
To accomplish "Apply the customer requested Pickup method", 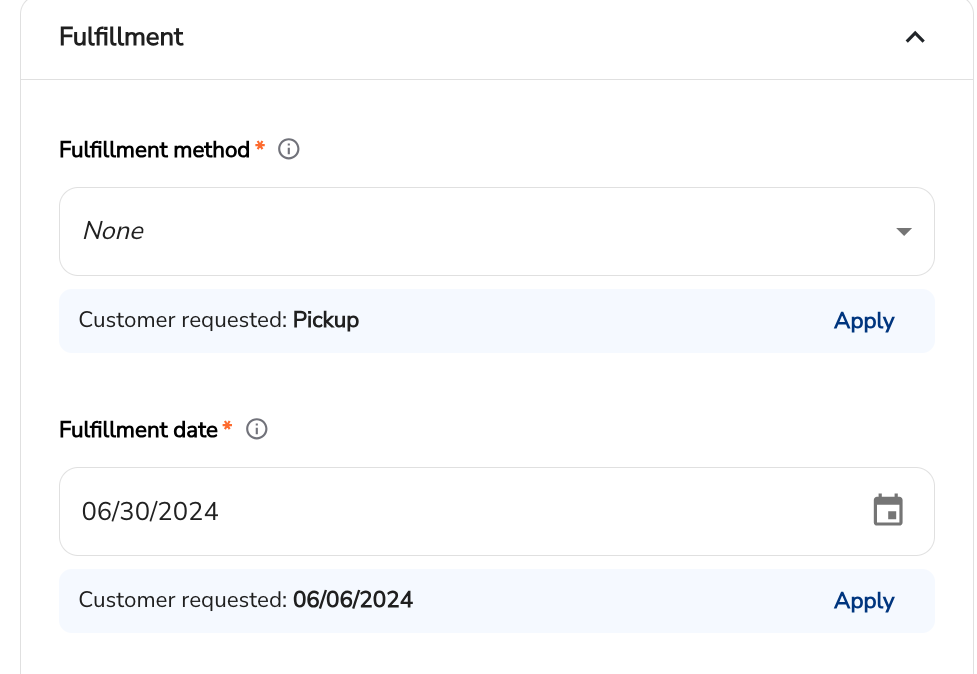I will (x=864, y=321).
